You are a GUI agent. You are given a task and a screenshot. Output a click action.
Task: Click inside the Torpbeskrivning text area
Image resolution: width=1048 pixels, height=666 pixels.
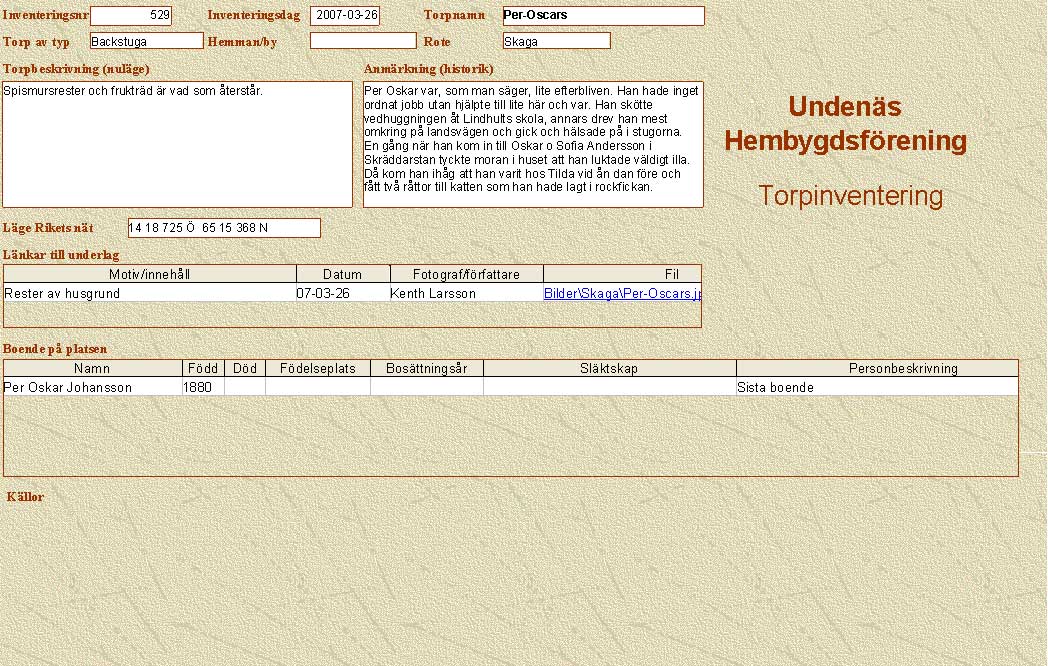[x=178, y=145]
